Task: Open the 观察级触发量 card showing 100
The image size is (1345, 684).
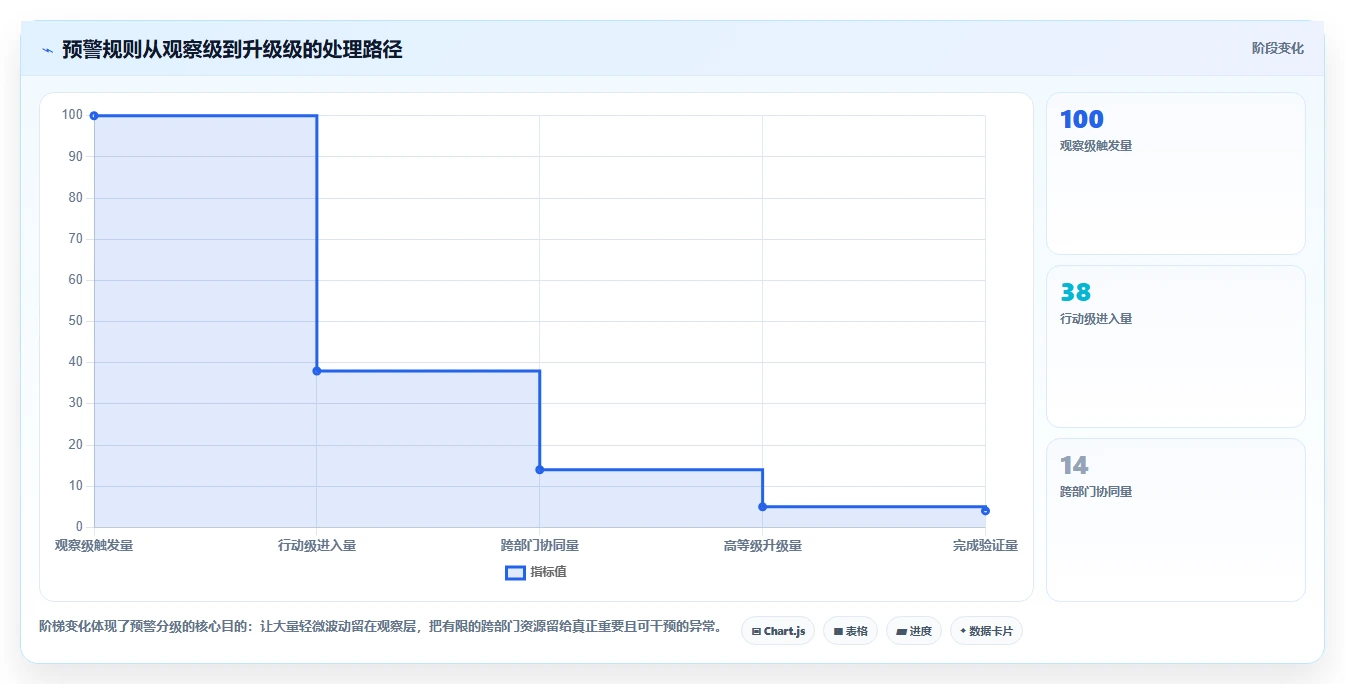Action: point(1176,174)
